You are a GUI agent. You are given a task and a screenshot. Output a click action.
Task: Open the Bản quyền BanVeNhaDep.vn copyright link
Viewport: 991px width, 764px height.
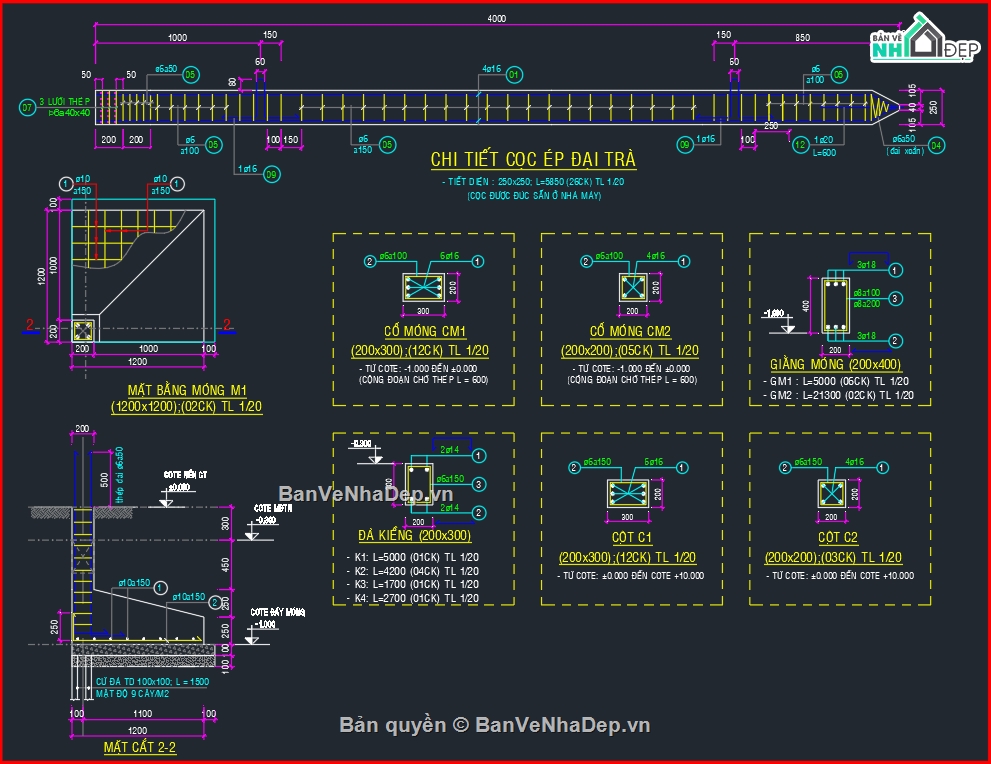tap(495, 725)
